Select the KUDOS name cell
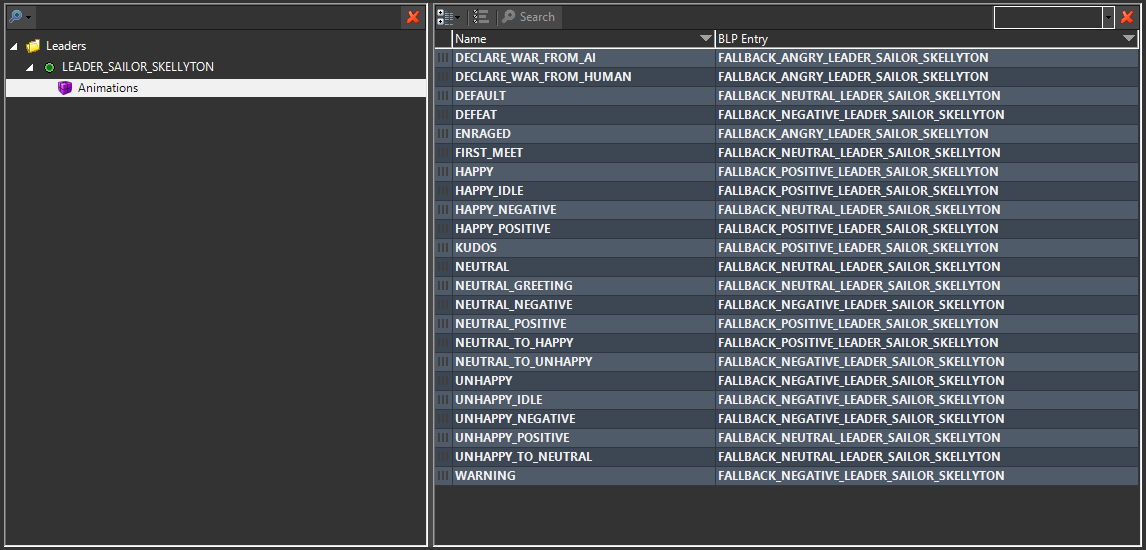This screenshot has height=550, width=1146. point(584,248)
